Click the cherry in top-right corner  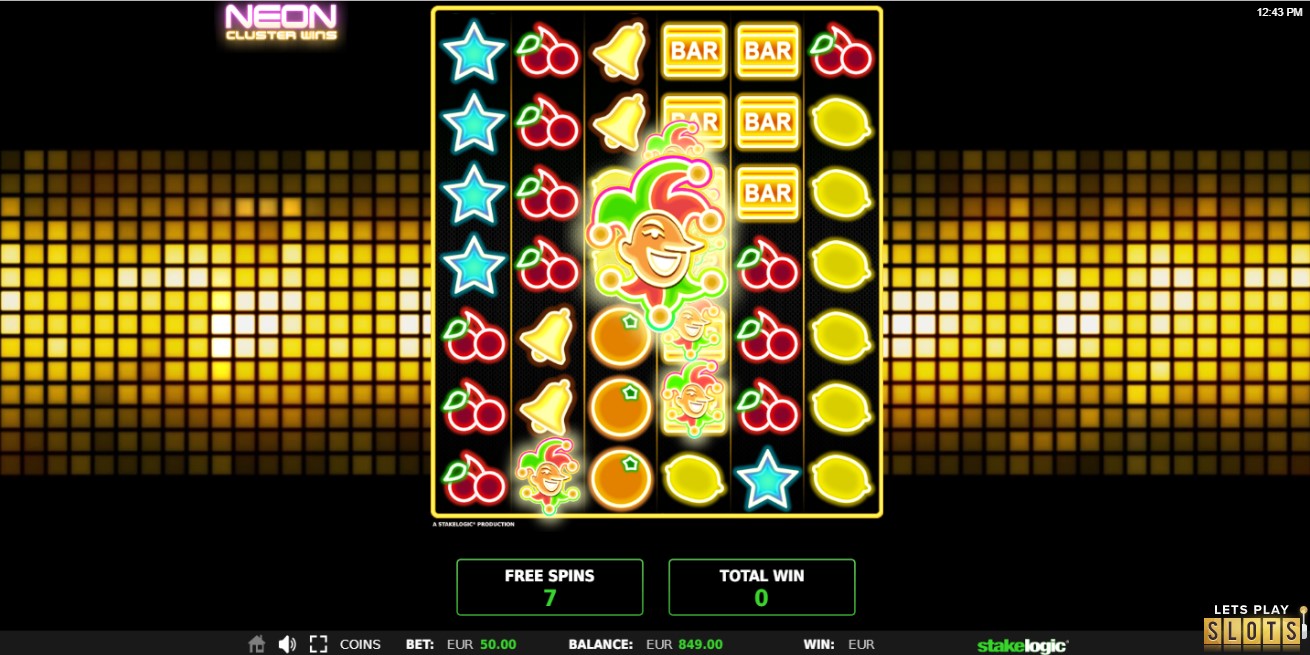click(840, 50)
